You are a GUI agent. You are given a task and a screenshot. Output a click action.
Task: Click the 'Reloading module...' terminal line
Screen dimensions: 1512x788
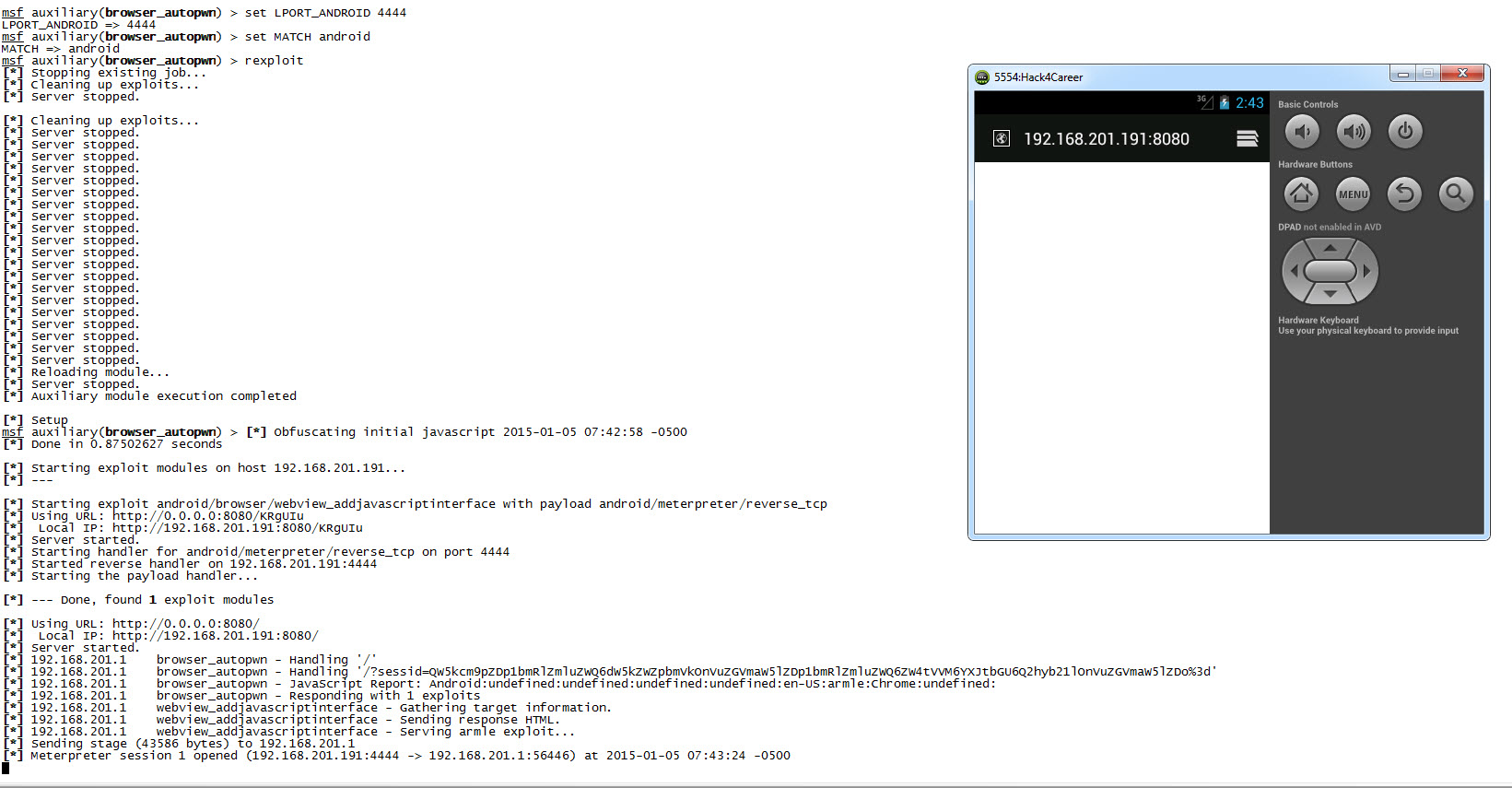pos(87,372)
